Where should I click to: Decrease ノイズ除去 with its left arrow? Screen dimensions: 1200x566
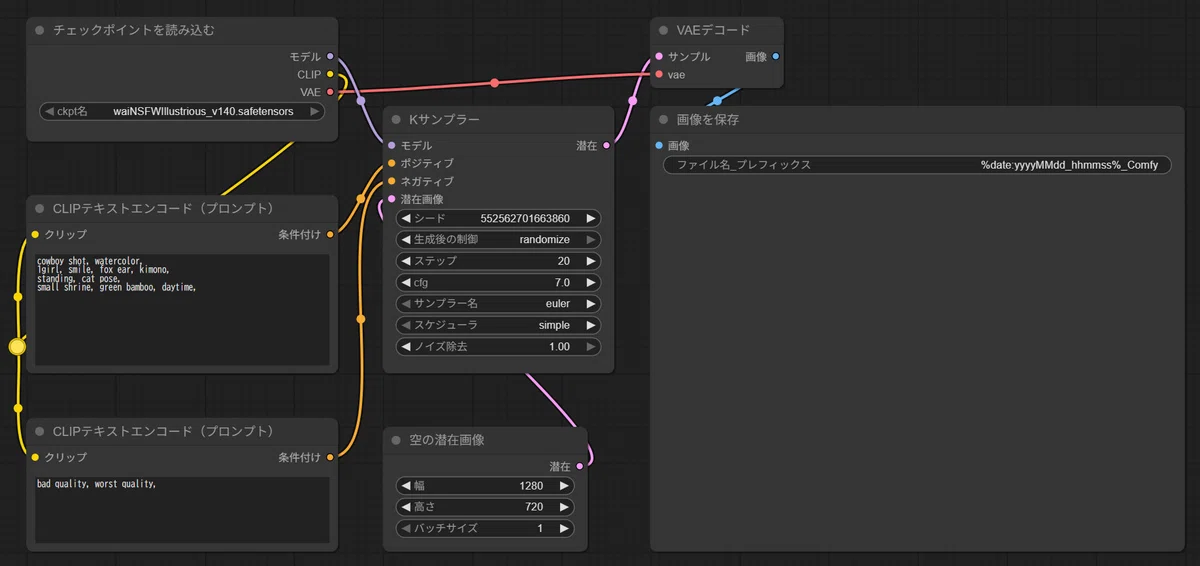coord(407,347)
